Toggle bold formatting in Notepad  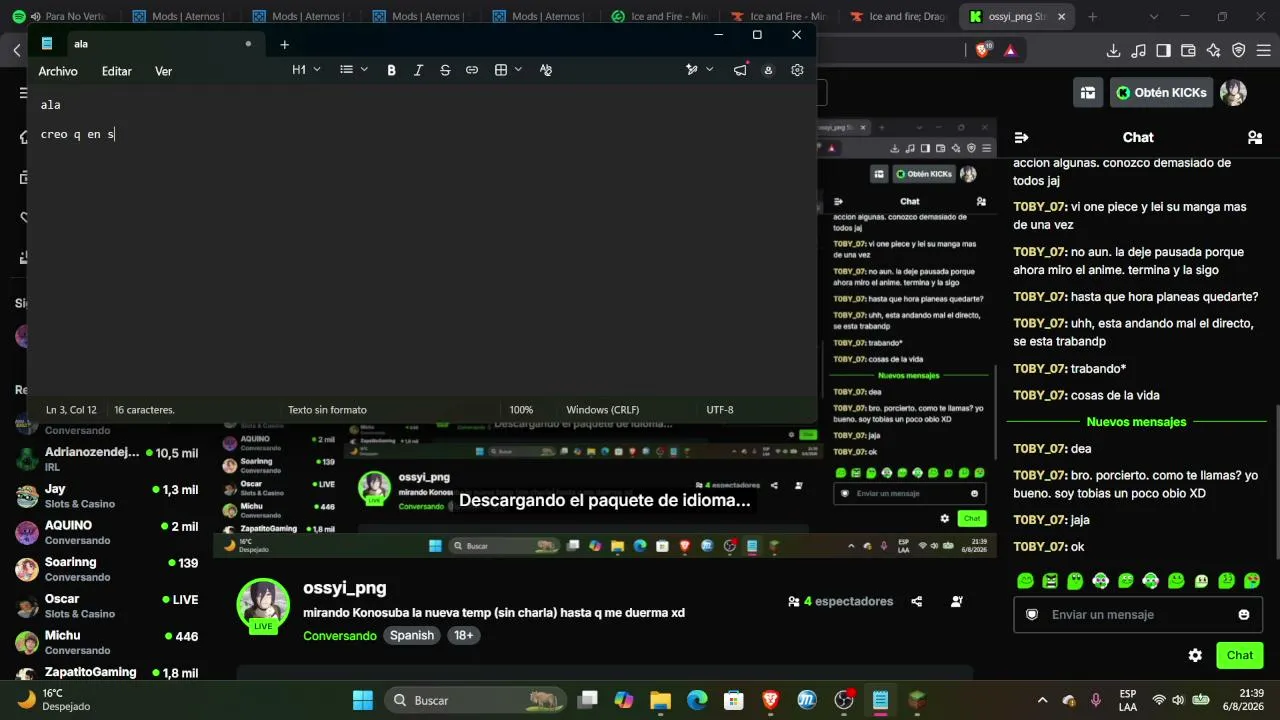391,70
